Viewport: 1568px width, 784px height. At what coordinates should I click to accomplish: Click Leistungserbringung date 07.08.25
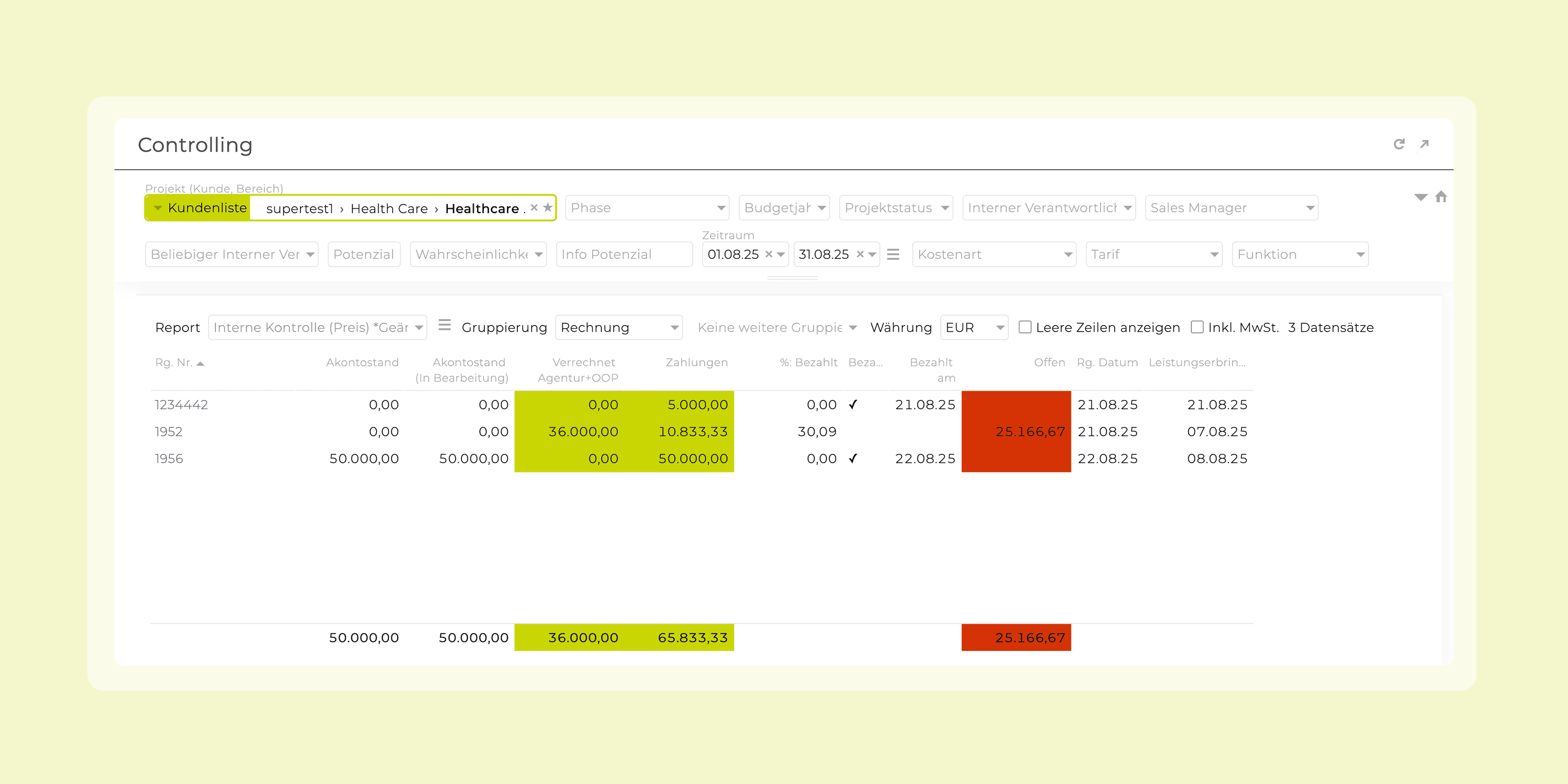click(x=1217, y=432)
